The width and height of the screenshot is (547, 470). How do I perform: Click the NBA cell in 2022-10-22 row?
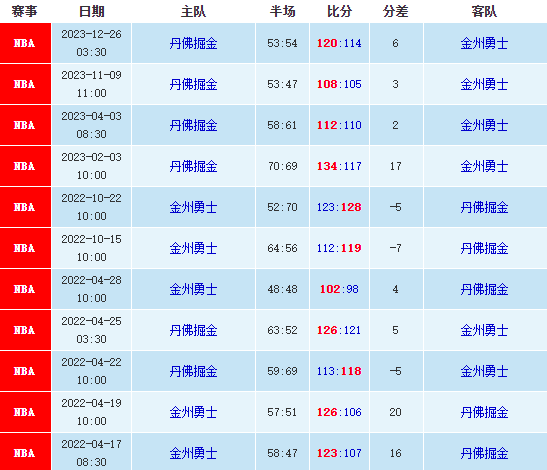click(25, 207)
